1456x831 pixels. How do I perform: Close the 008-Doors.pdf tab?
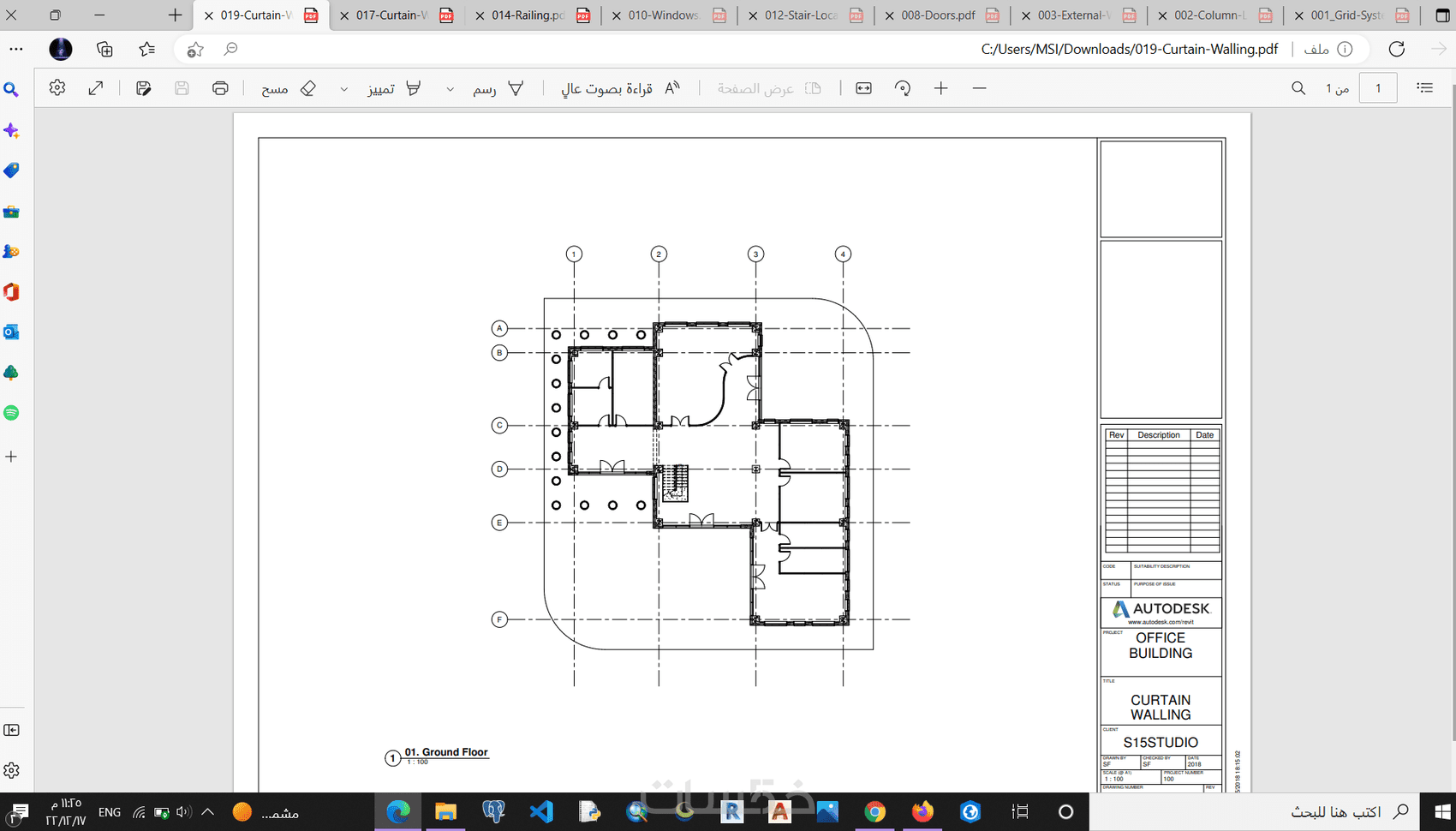pyautogui.click(x=890, y=15)
